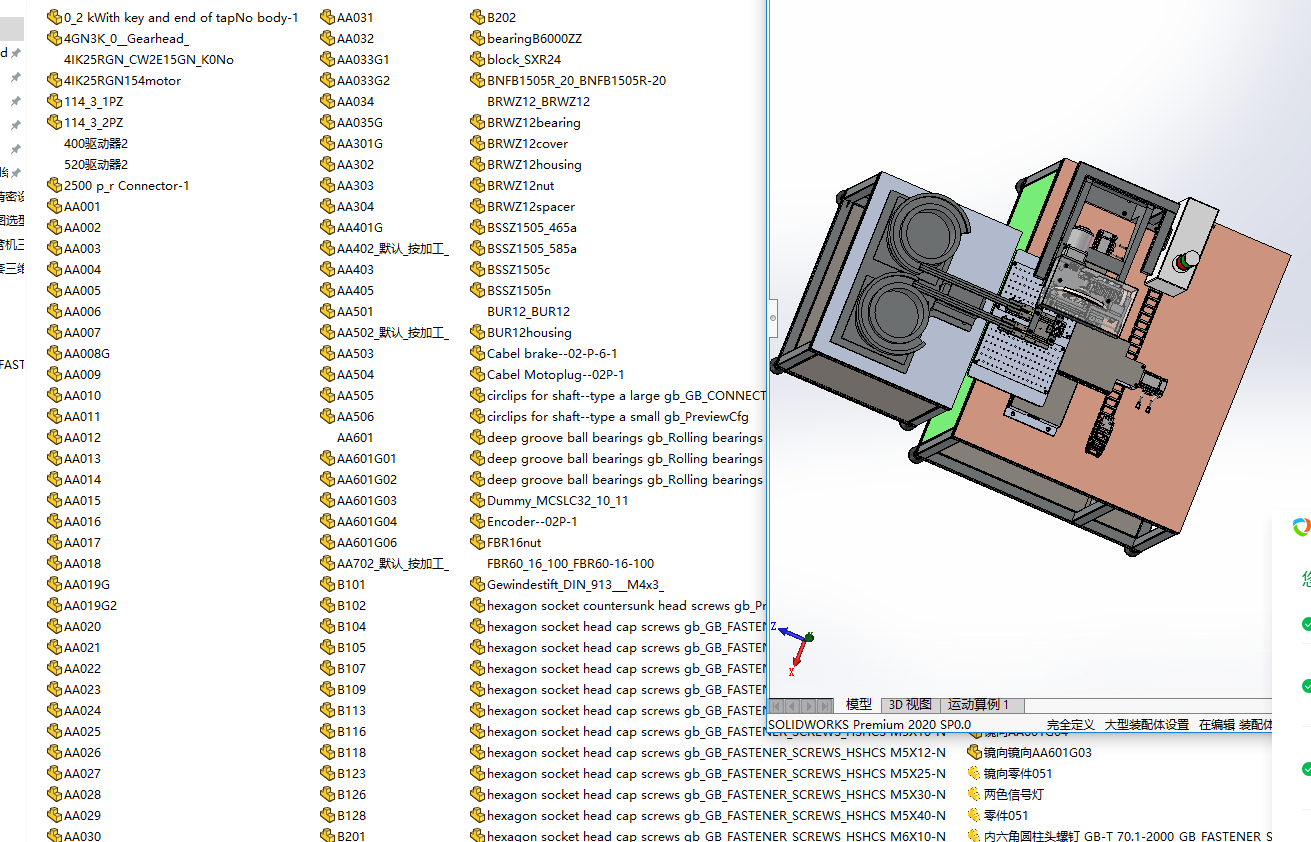Switch to the 3D 视图 tab
Viewport: 1311px width, 842px height.
(x=909, y=705)
